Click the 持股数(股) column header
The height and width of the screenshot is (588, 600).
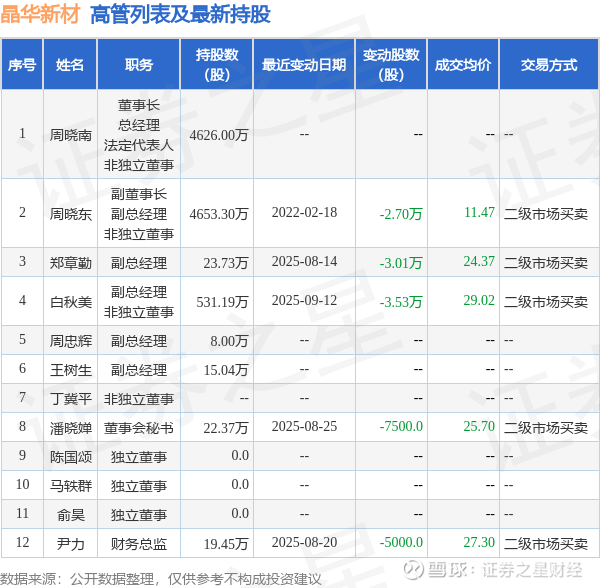tap(217, 64)
